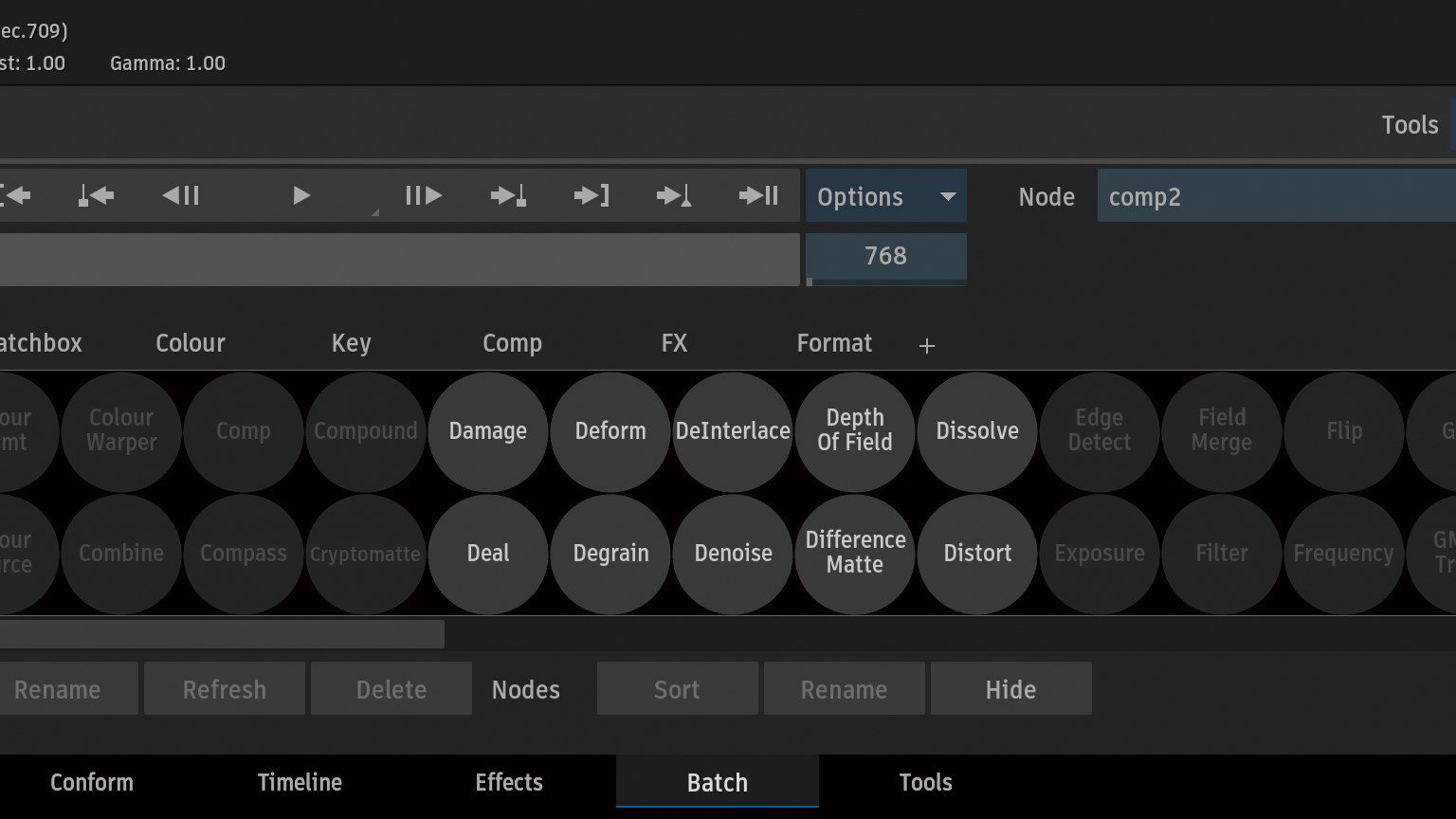Click the arrow with triangle marker icon
Image resolution: width=1456 pixels, height=819 pixels.
click(674, 196)
